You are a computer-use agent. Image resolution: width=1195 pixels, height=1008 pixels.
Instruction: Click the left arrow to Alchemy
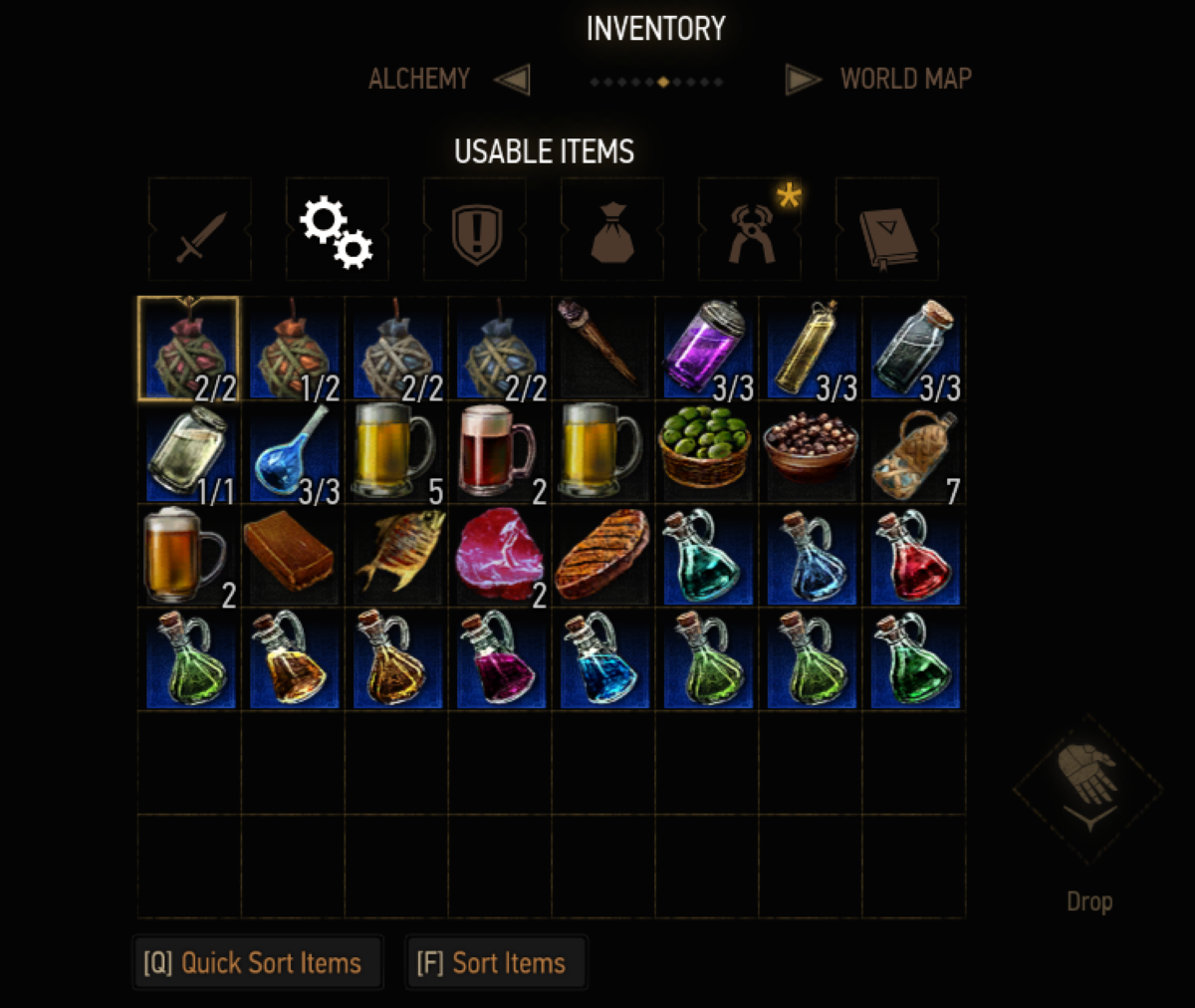point(512,80)
